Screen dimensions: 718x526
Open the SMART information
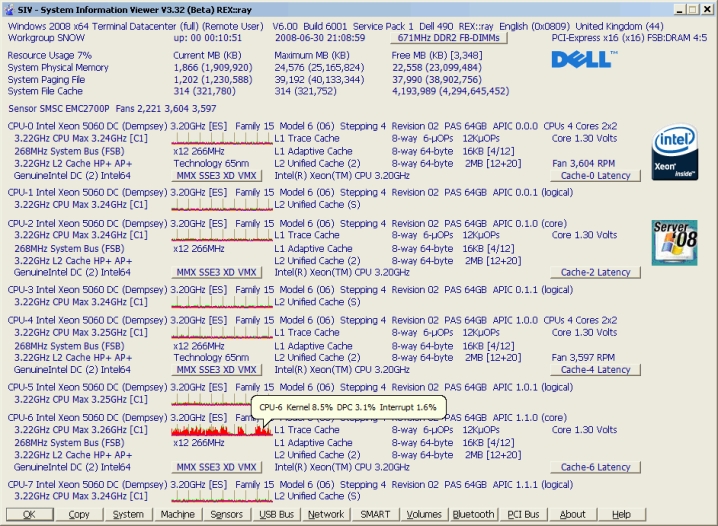pyautogui.click(x=375, y=514)
